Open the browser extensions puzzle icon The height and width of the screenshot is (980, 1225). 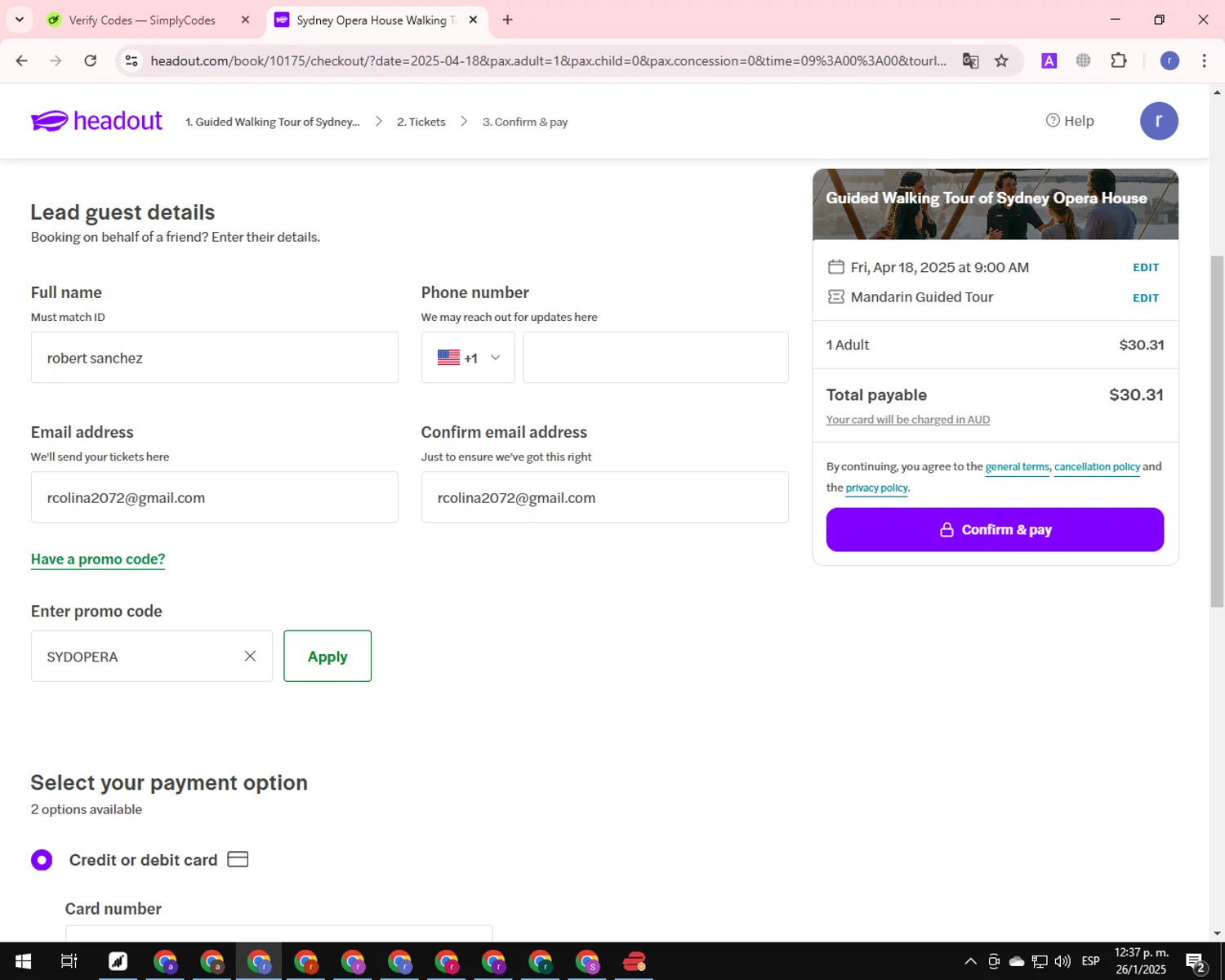1119,60
